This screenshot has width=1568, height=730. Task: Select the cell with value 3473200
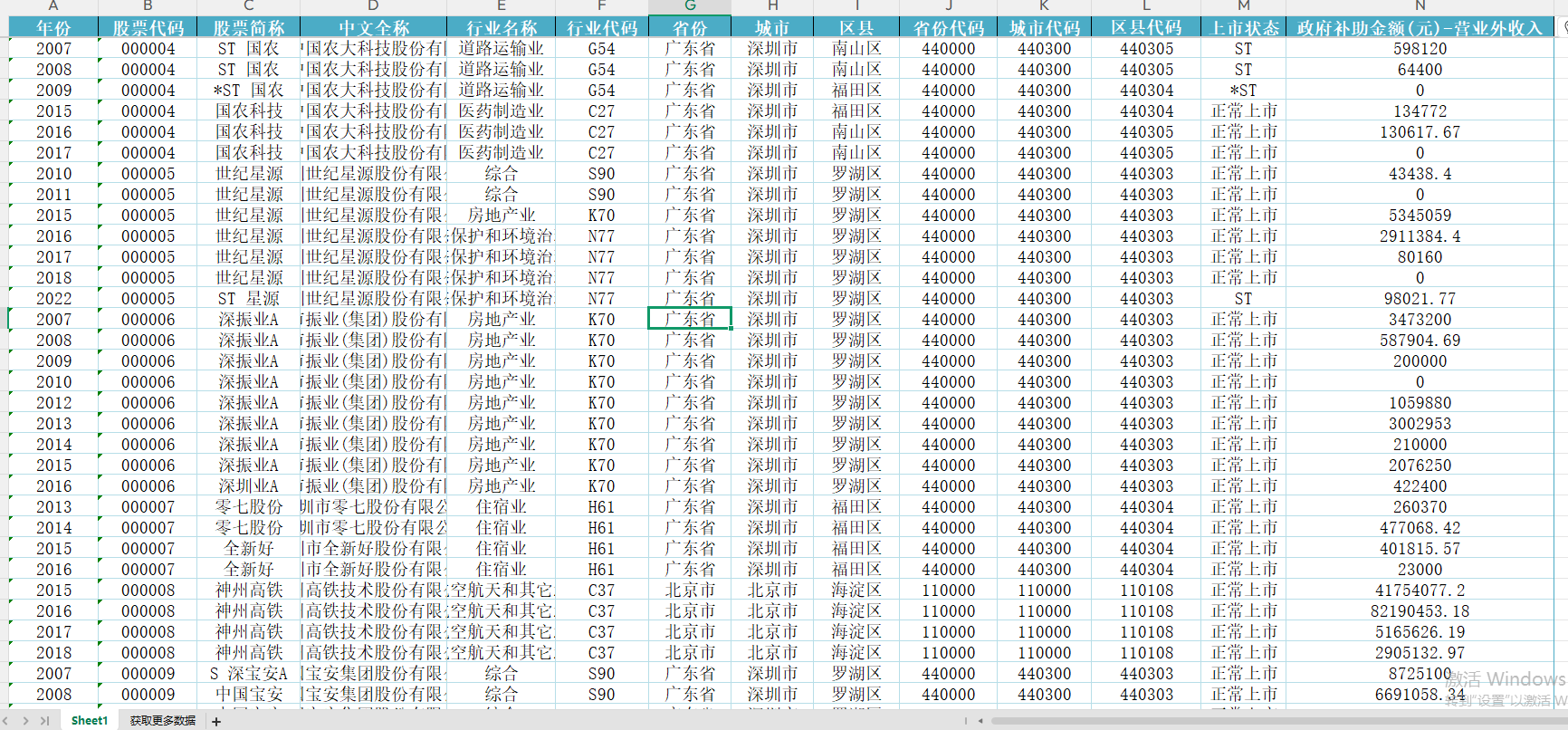click(1420, 320)
